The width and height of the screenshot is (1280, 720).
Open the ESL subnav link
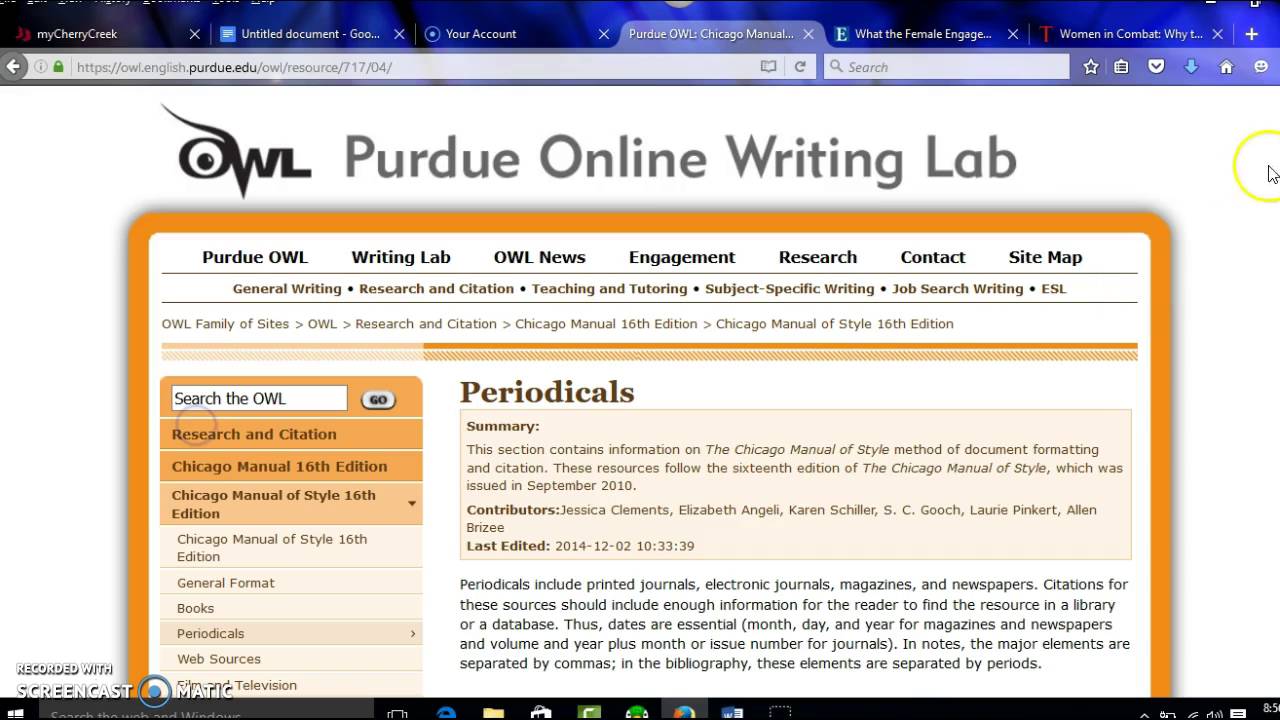pyautogui.click(x=1054, y=289)
